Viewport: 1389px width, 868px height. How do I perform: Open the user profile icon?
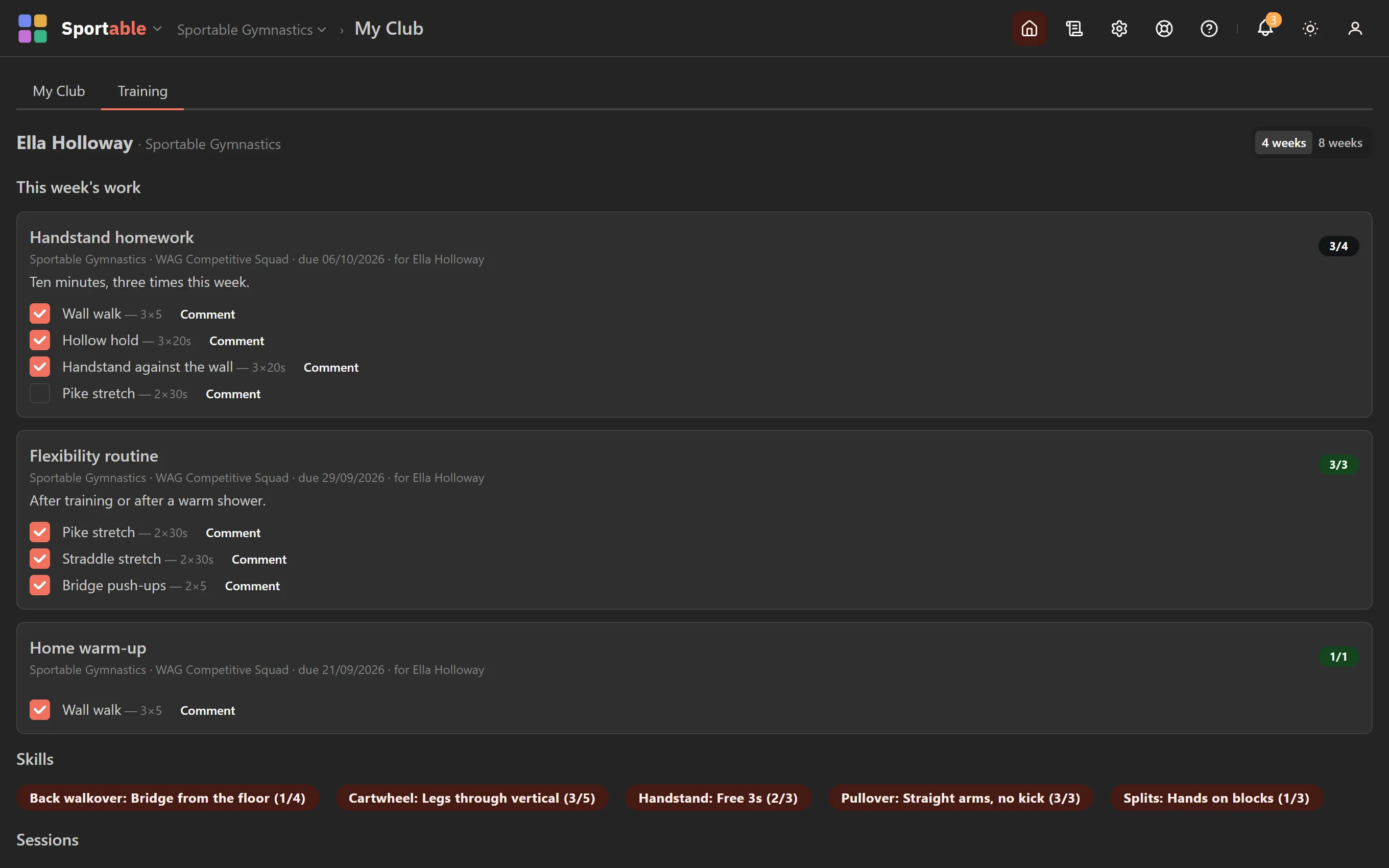(1355, 28)
